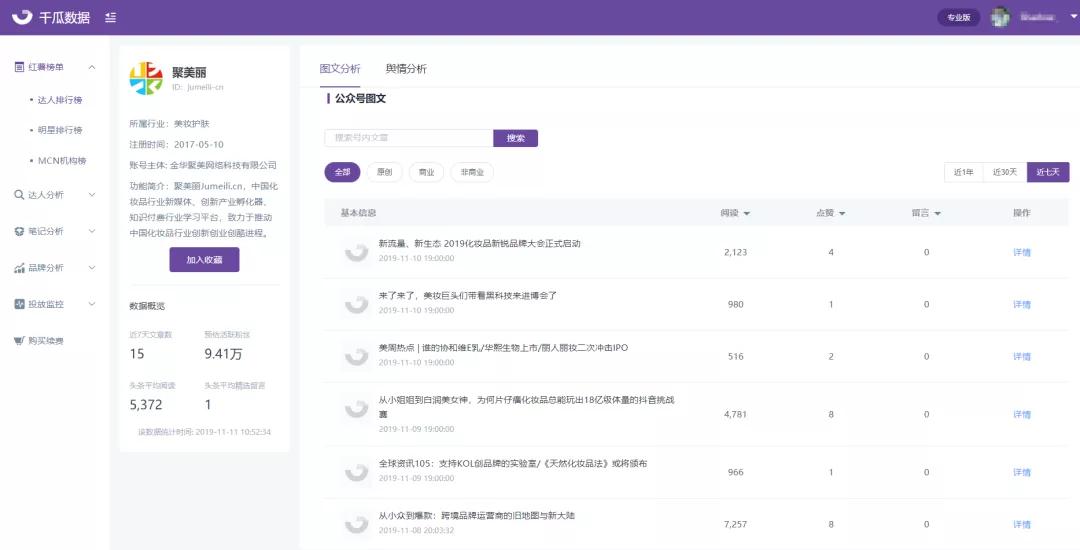Click the 专业版 badge in the header

click(959, 18)
